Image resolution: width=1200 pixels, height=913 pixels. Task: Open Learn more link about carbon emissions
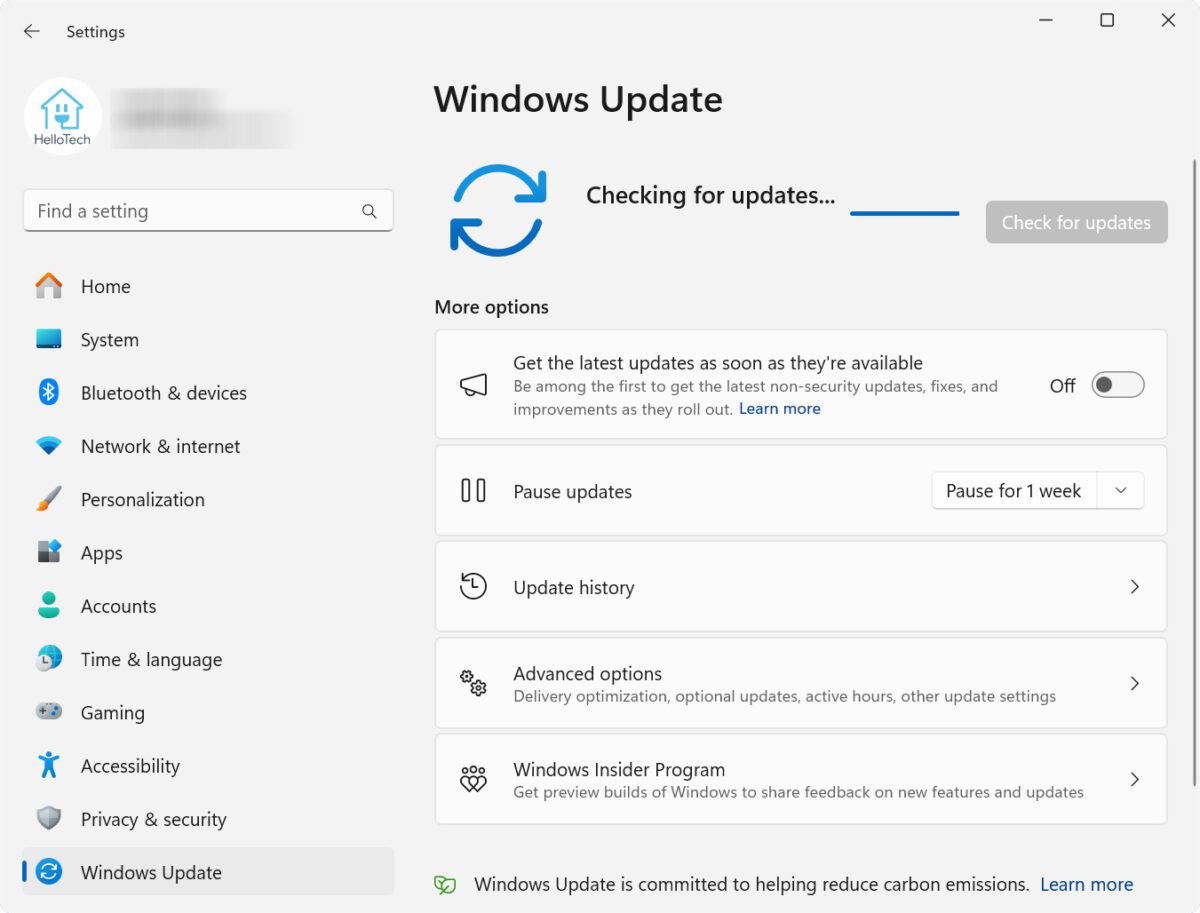pos(1086,884)
